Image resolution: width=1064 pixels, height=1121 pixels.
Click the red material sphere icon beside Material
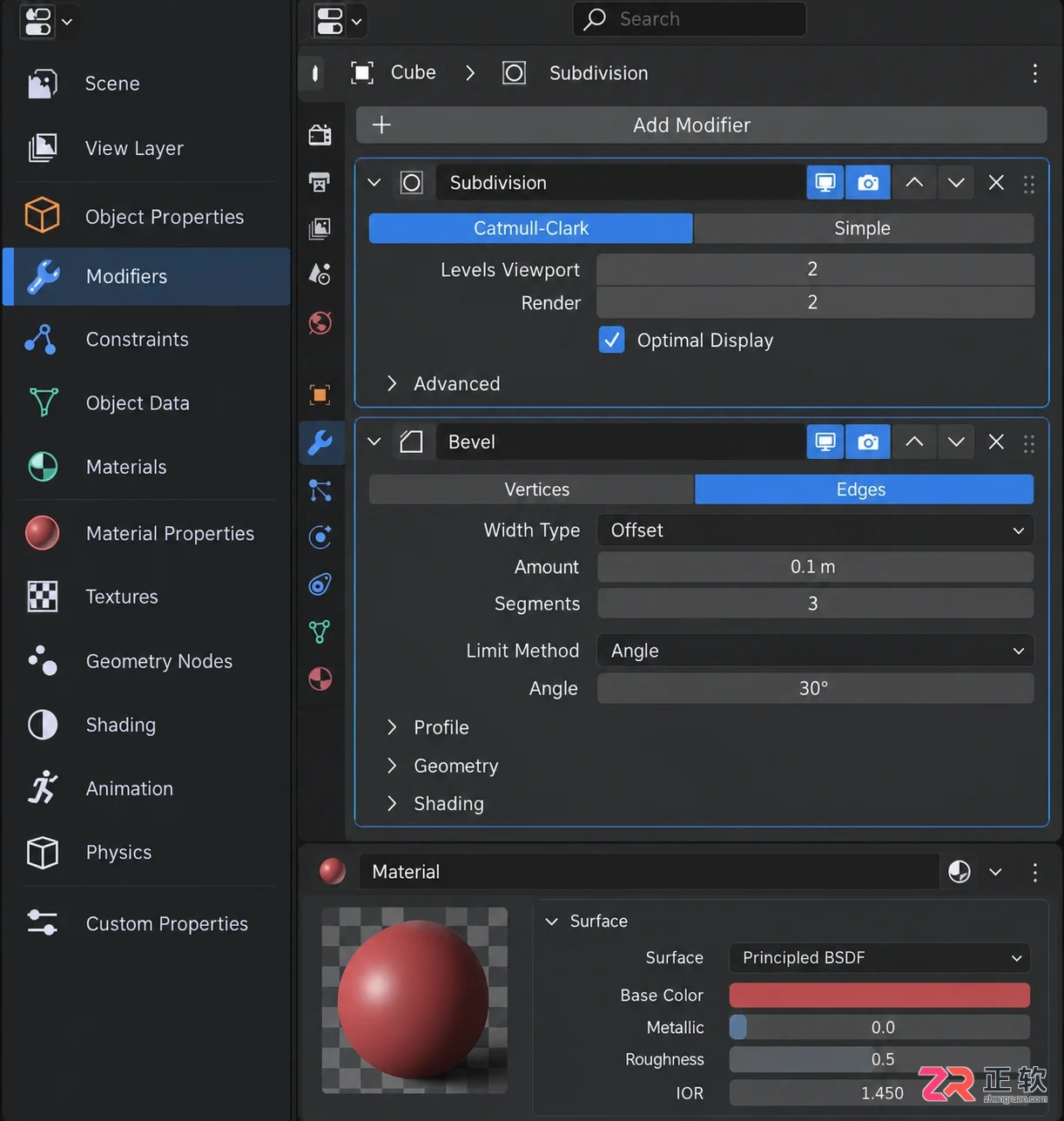pos(333,871)
